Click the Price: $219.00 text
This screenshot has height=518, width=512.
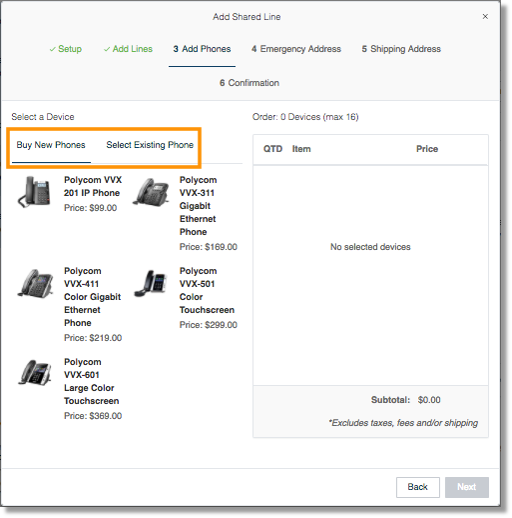click(x=93, y=338)
